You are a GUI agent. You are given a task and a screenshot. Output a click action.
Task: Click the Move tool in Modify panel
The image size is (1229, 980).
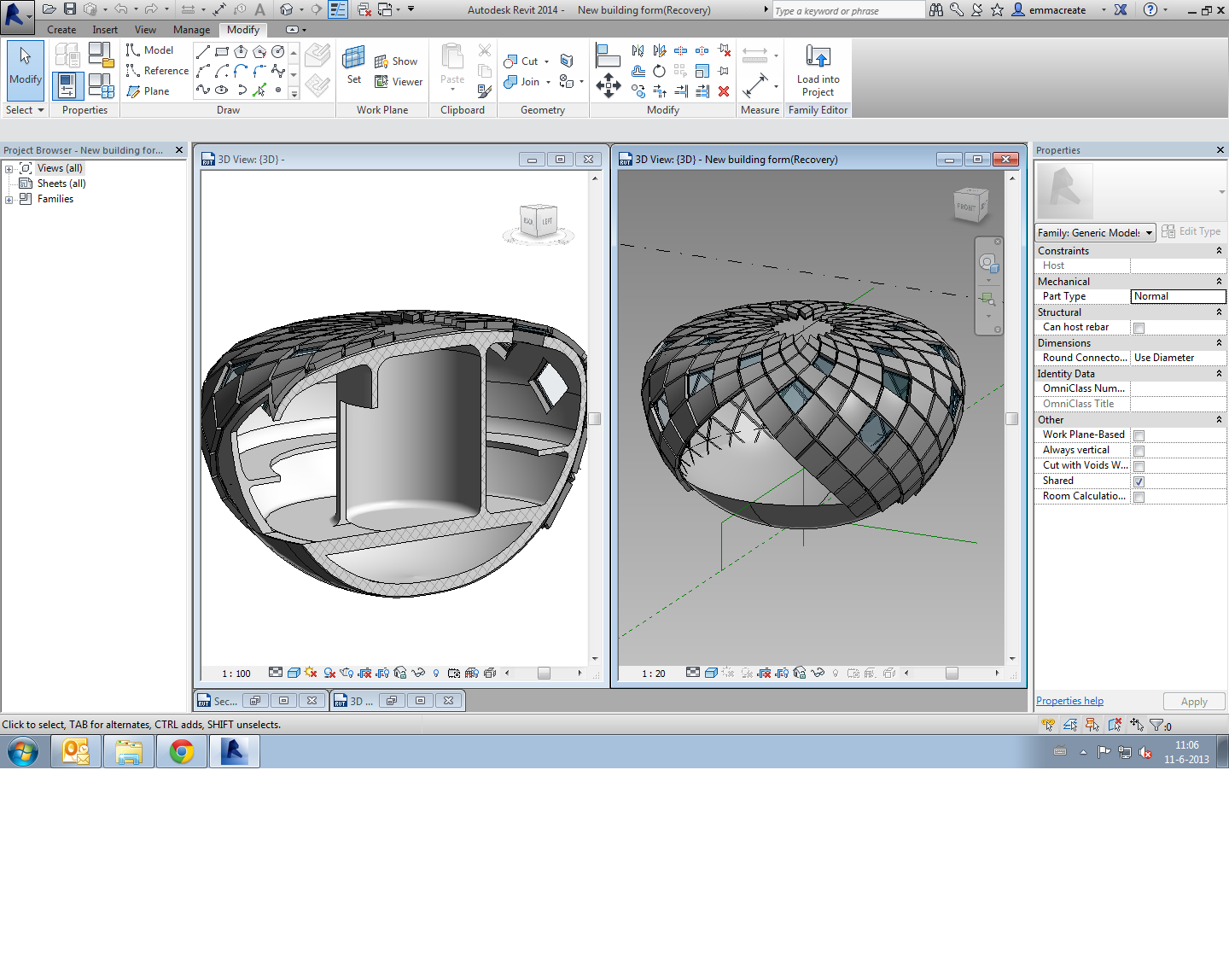(608, 85)
